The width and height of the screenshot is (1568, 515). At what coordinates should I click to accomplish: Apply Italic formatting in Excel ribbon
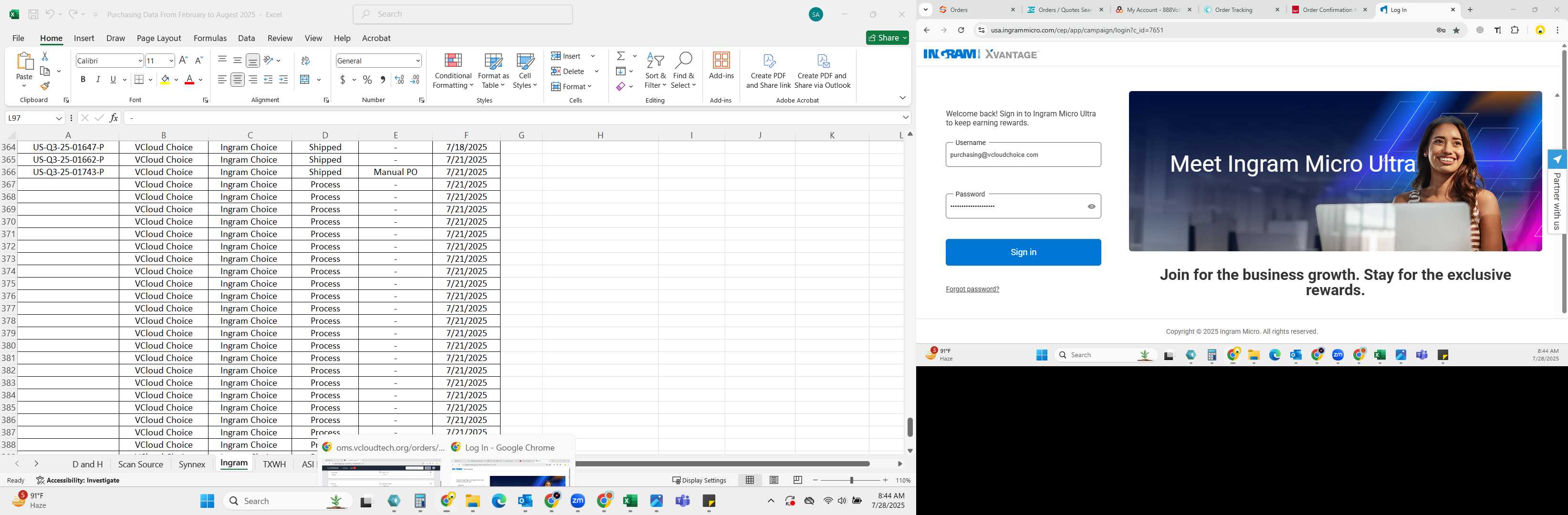click(x=98, y=80)
